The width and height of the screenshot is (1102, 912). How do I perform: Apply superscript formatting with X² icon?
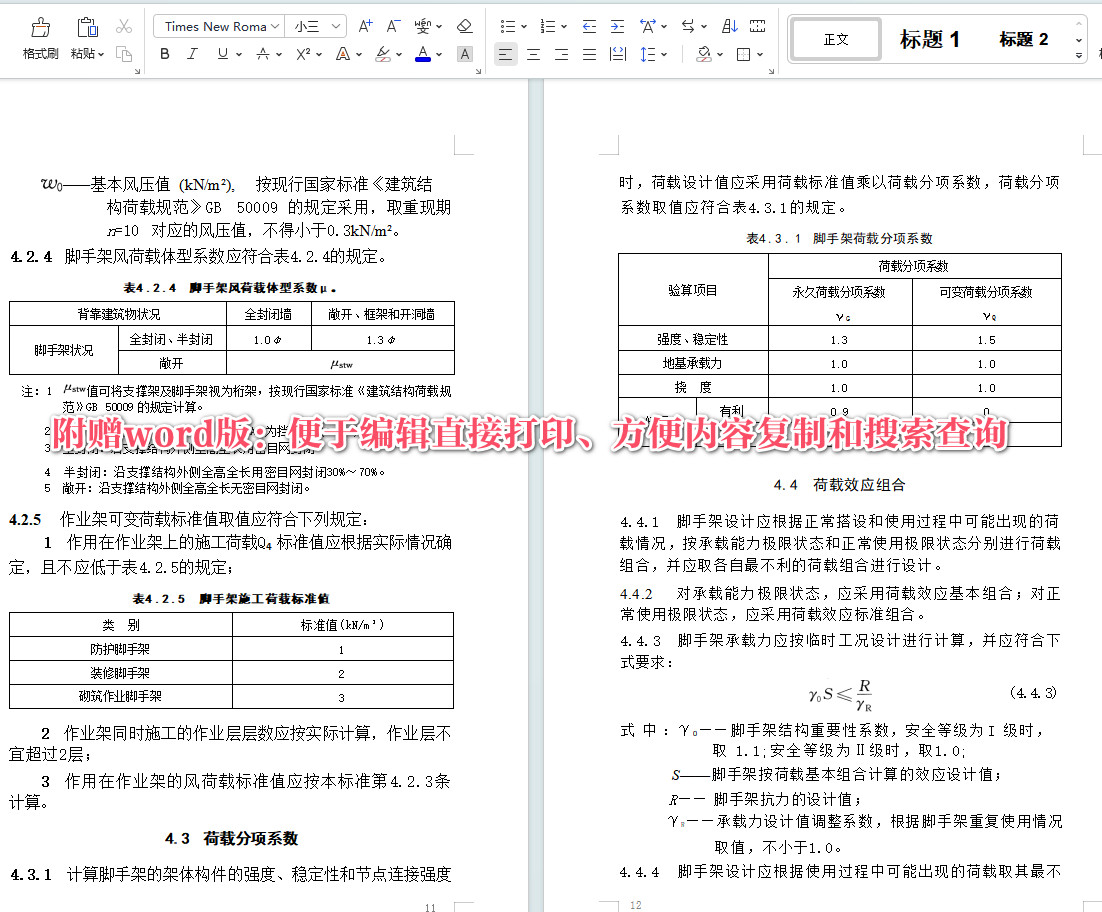coord(303,54)
